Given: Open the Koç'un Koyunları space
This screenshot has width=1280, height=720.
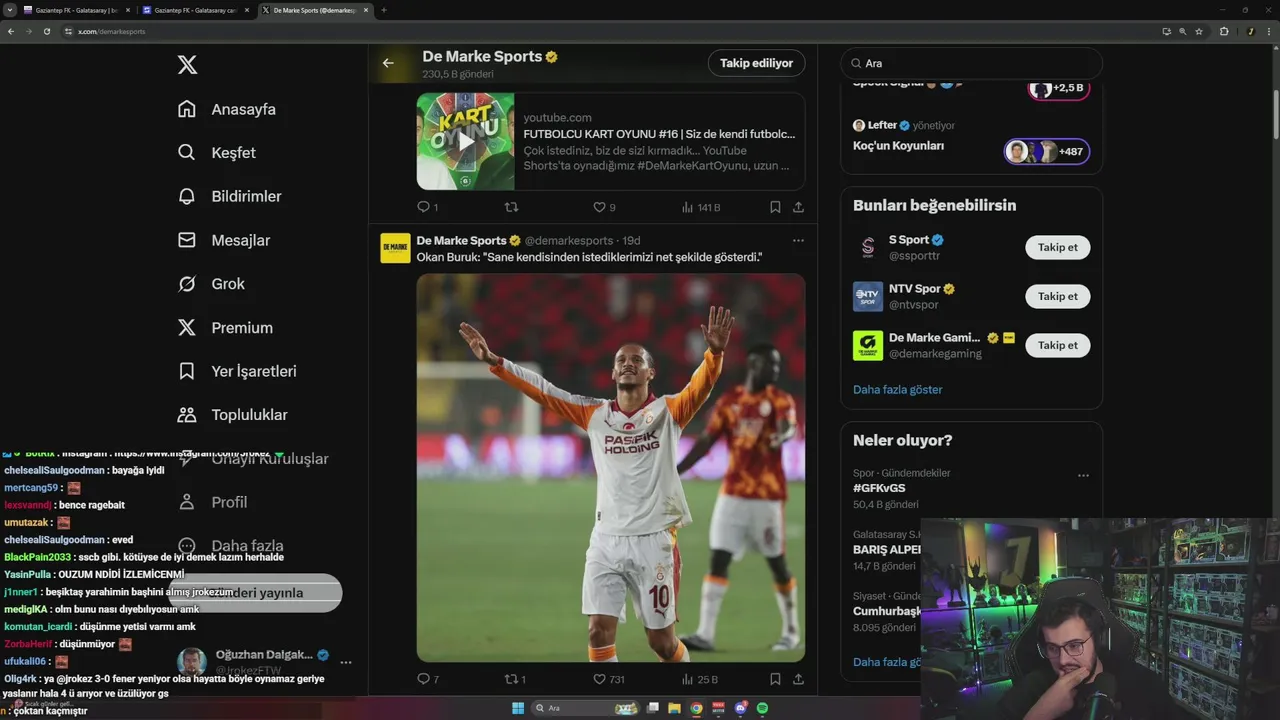Looking at the screenshot, I should [898, 146].
